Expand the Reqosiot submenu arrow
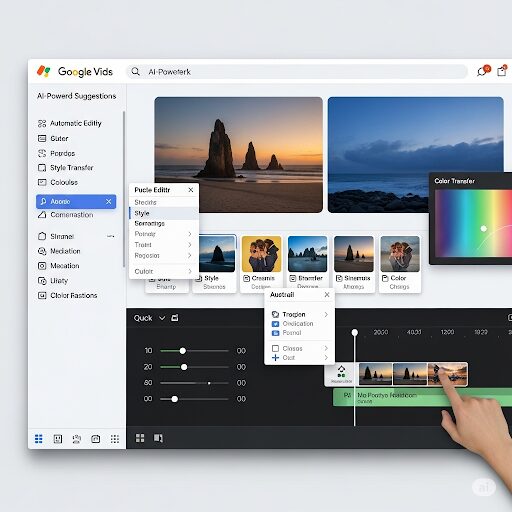The image size is (512, 512). click(190, 255)
